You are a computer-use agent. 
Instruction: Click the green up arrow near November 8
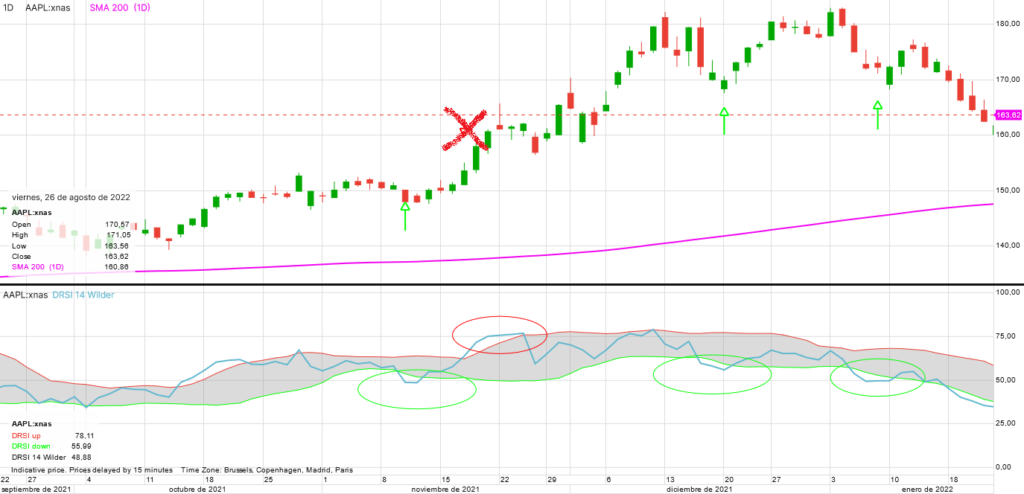(x=405, y=216)
